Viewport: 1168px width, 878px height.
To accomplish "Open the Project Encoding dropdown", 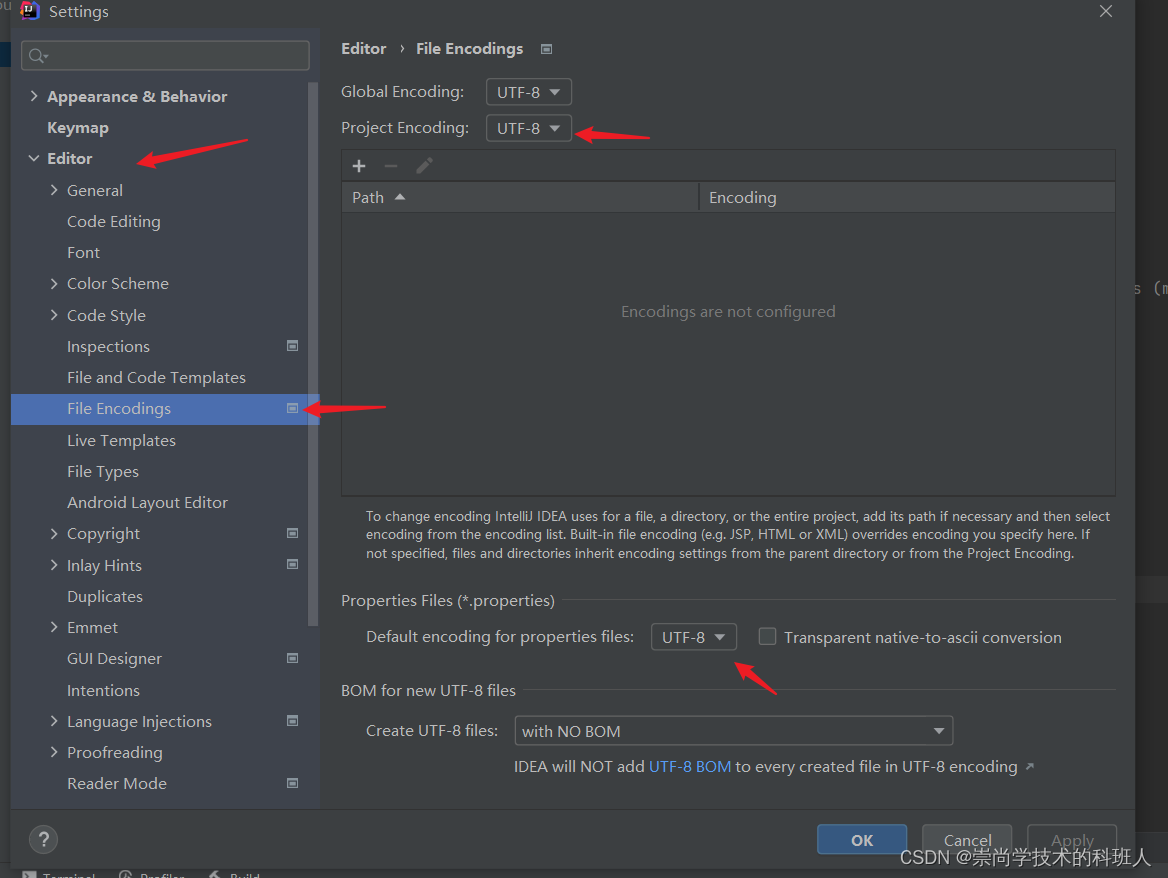I will click(x=528, y=128).
